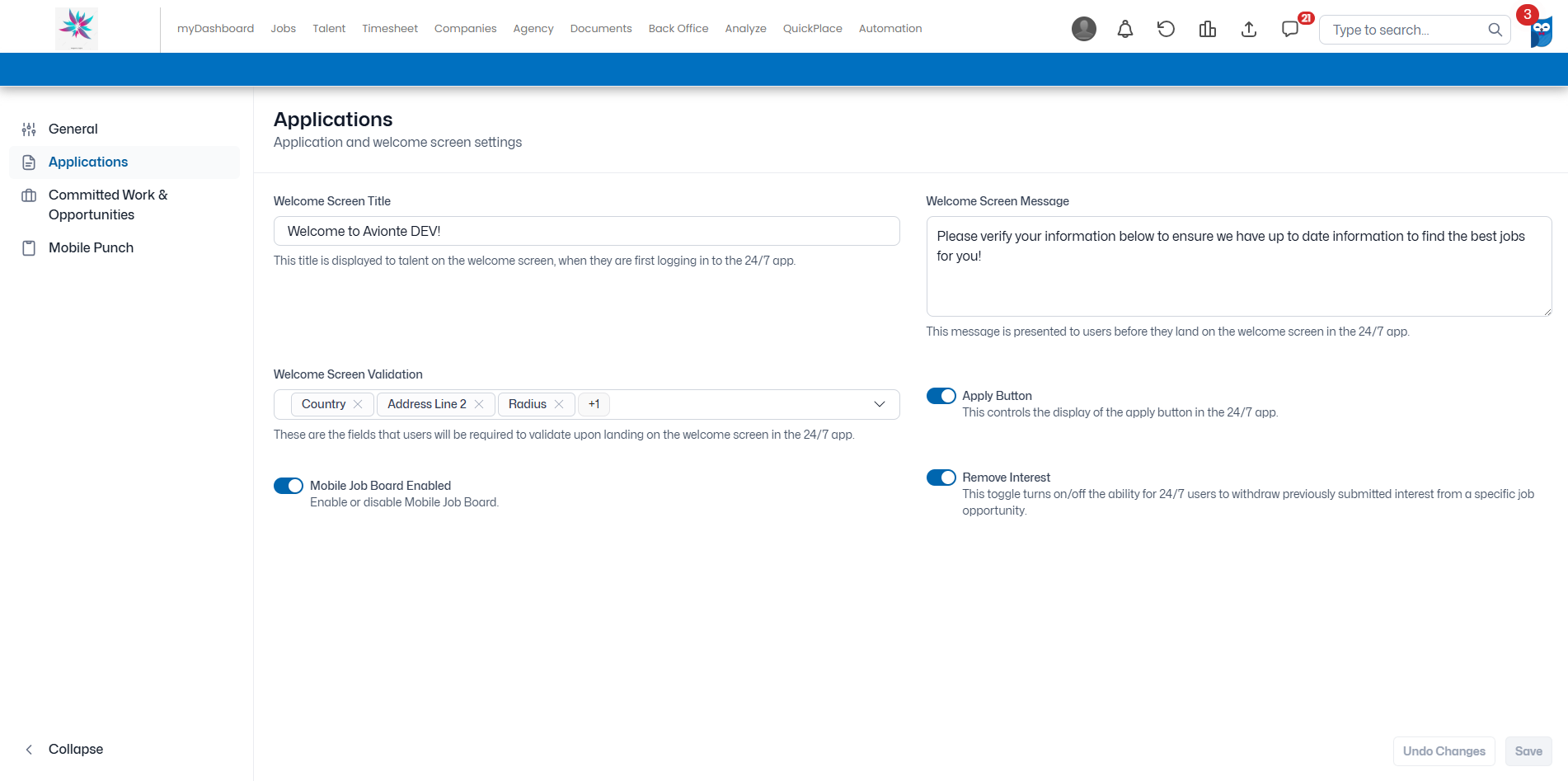
Task: Click the Save button
Action: [x=1528, y=751]
